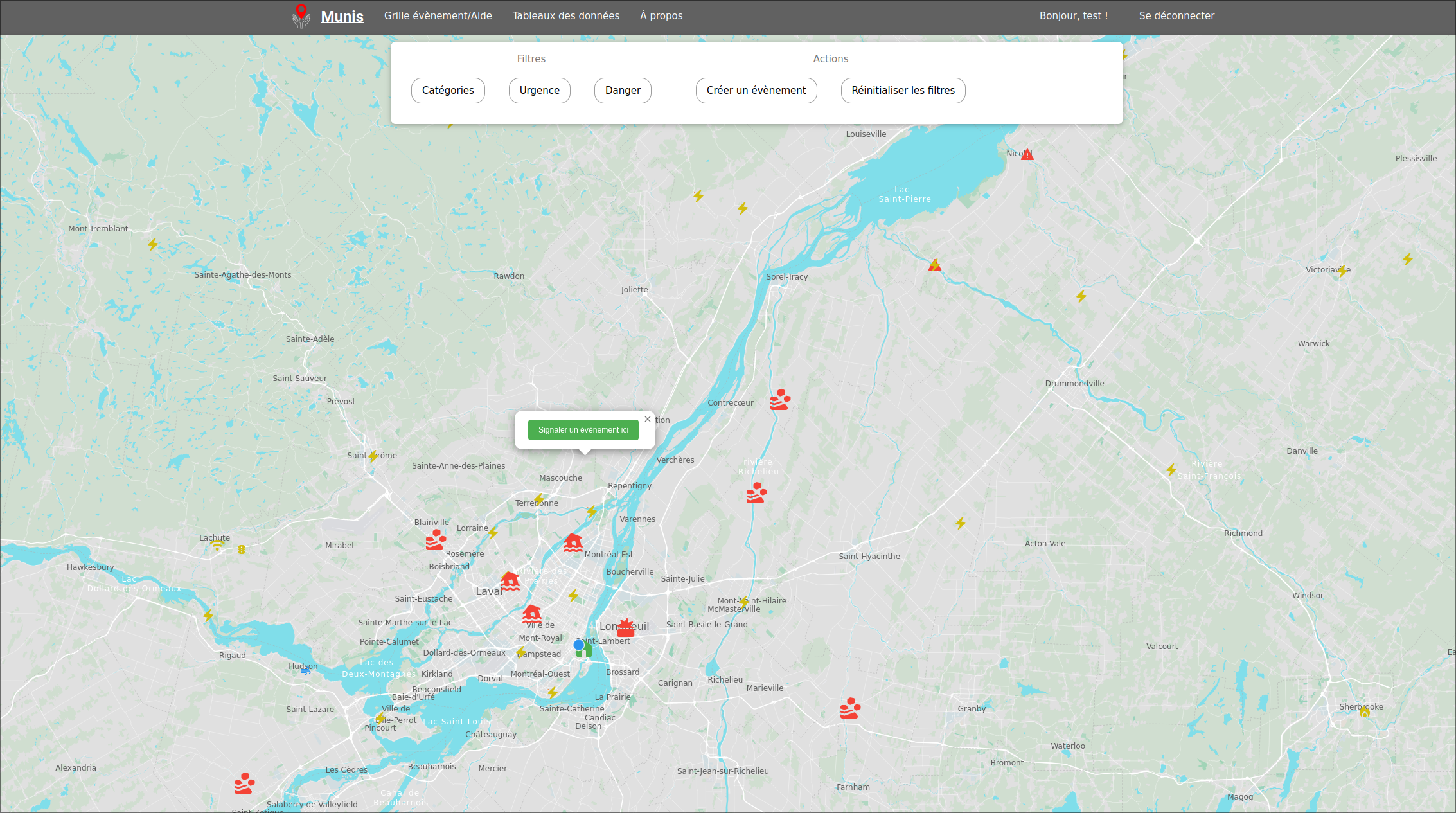Click the red warning triangle at Nicolet
Image resolution: width=1456 pixels, height=813 pixels.
point(1027,155)
